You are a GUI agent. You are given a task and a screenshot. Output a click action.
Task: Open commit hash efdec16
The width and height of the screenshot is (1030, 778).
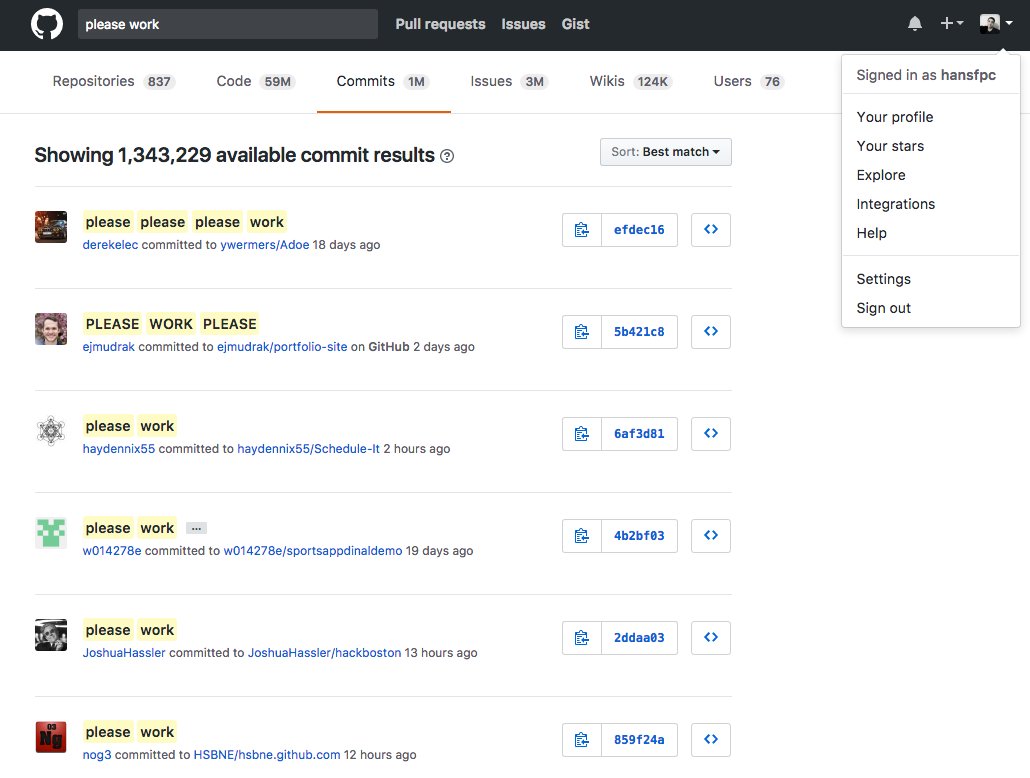[639, 230]
